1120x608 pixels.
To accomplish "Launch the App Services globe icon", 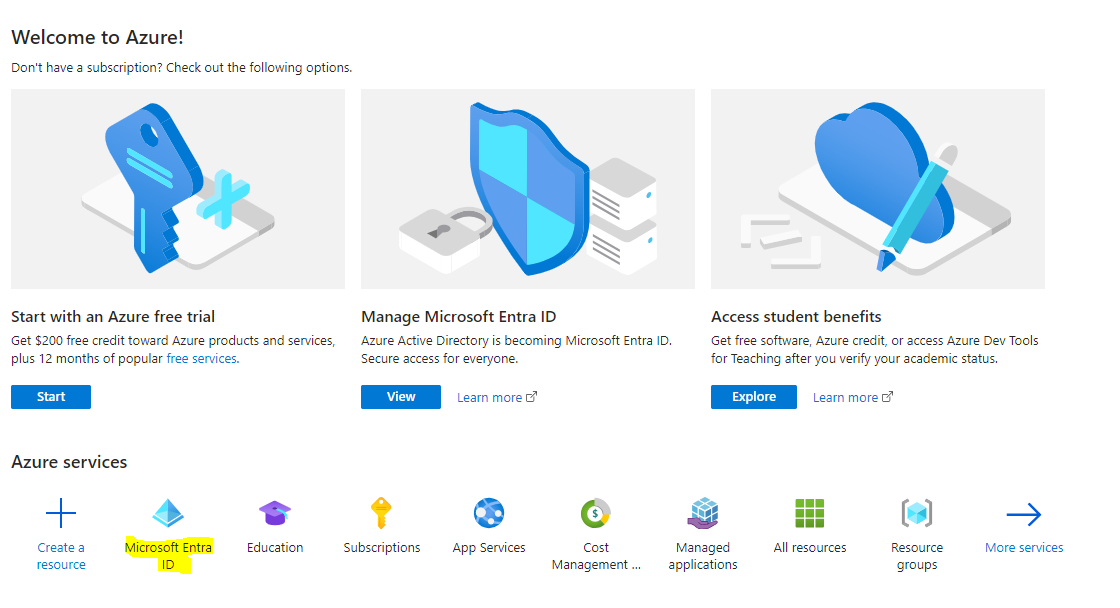I will point(489,514).
